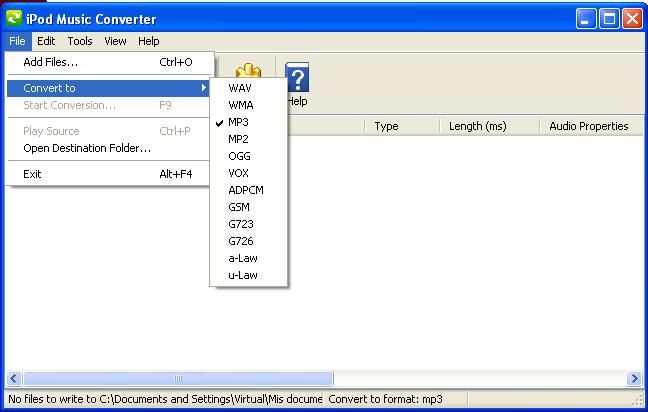Screen dimensions: 648x412
Task: Select WAV output format
Action: click(x=248, y=88)
